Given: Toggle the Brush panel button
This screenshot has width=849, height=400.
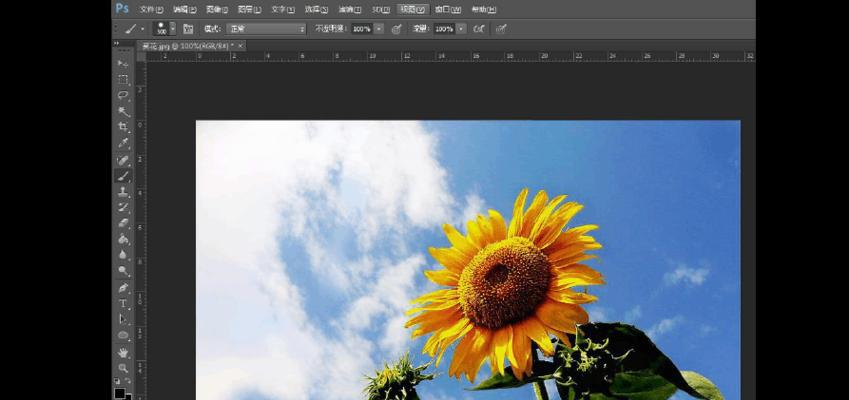Looking at the screenshot, I should (x=188, y=29).
